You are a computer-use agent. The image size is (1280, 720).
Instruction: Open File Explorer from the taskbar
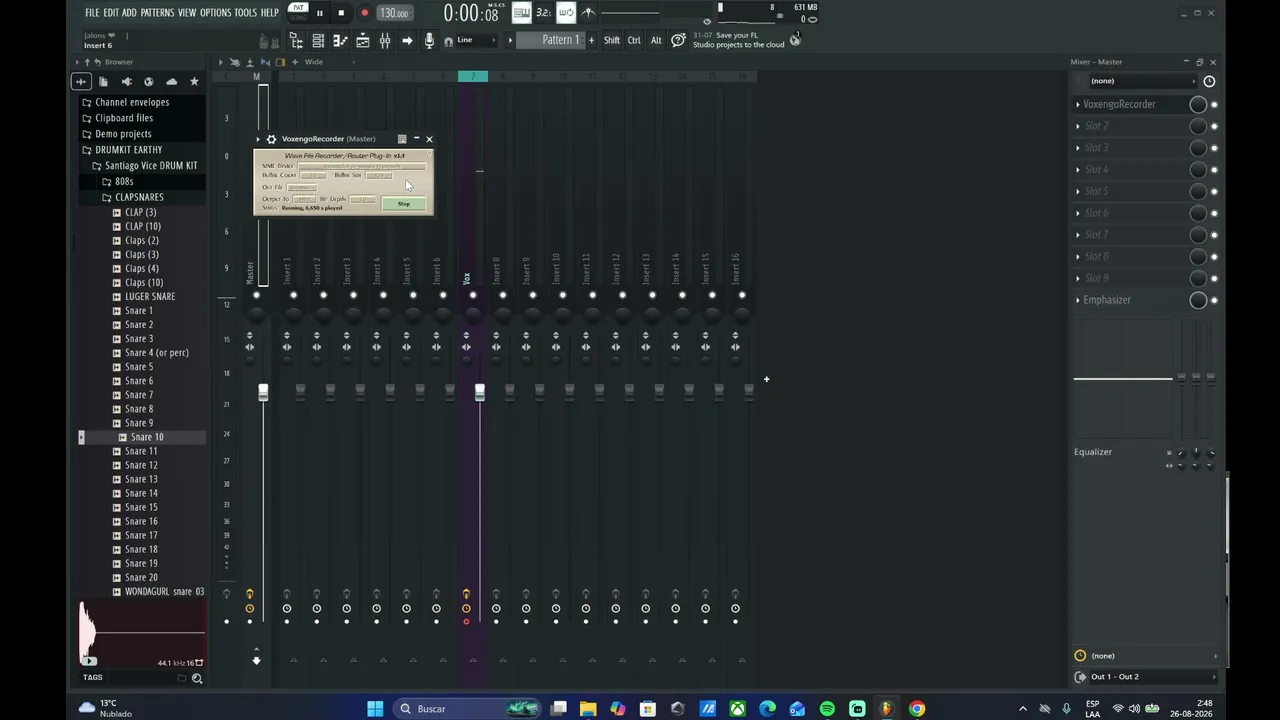(x=588, y=709)
